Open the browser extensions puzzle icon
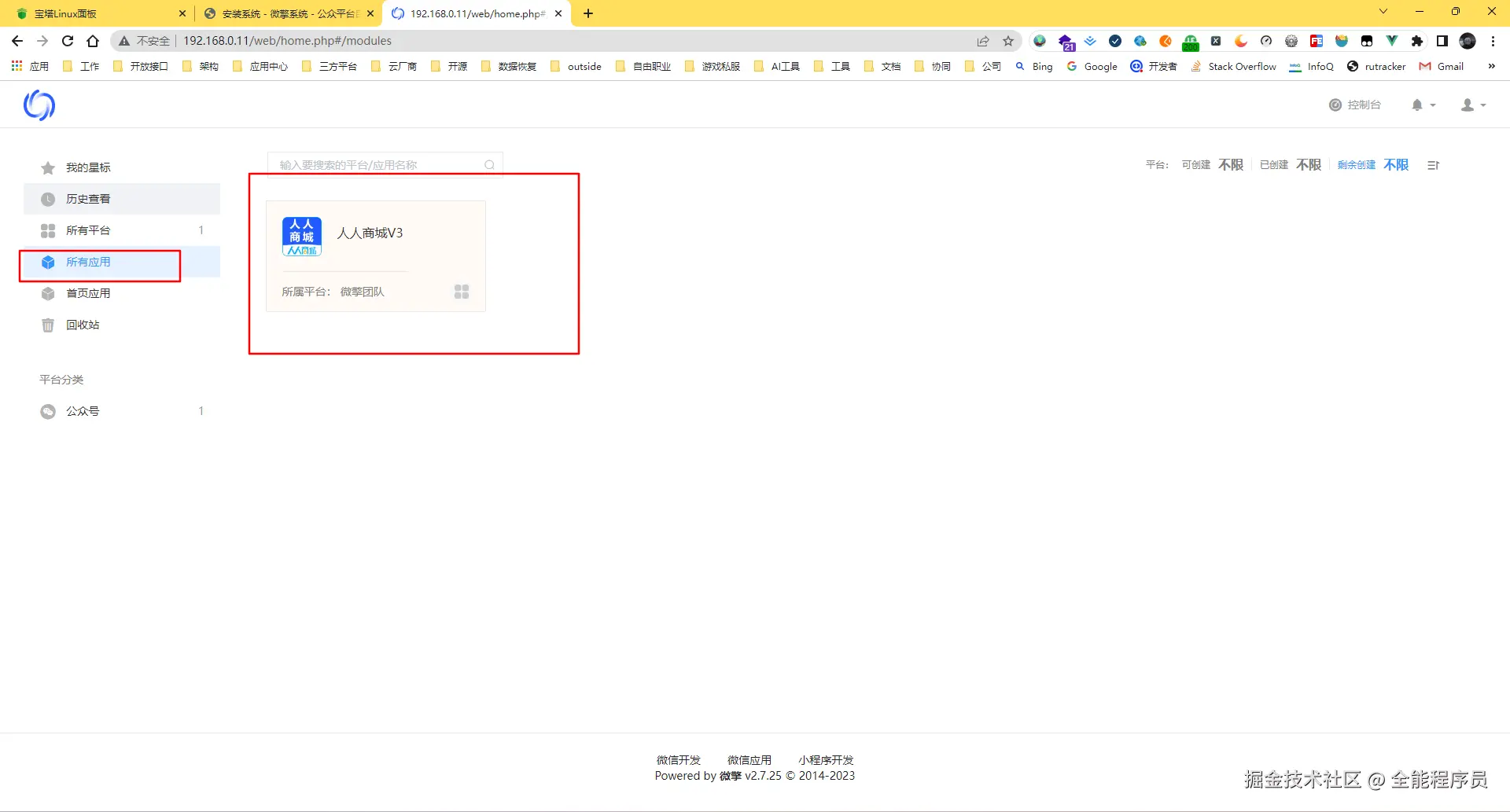 [x=1417, y=41]
